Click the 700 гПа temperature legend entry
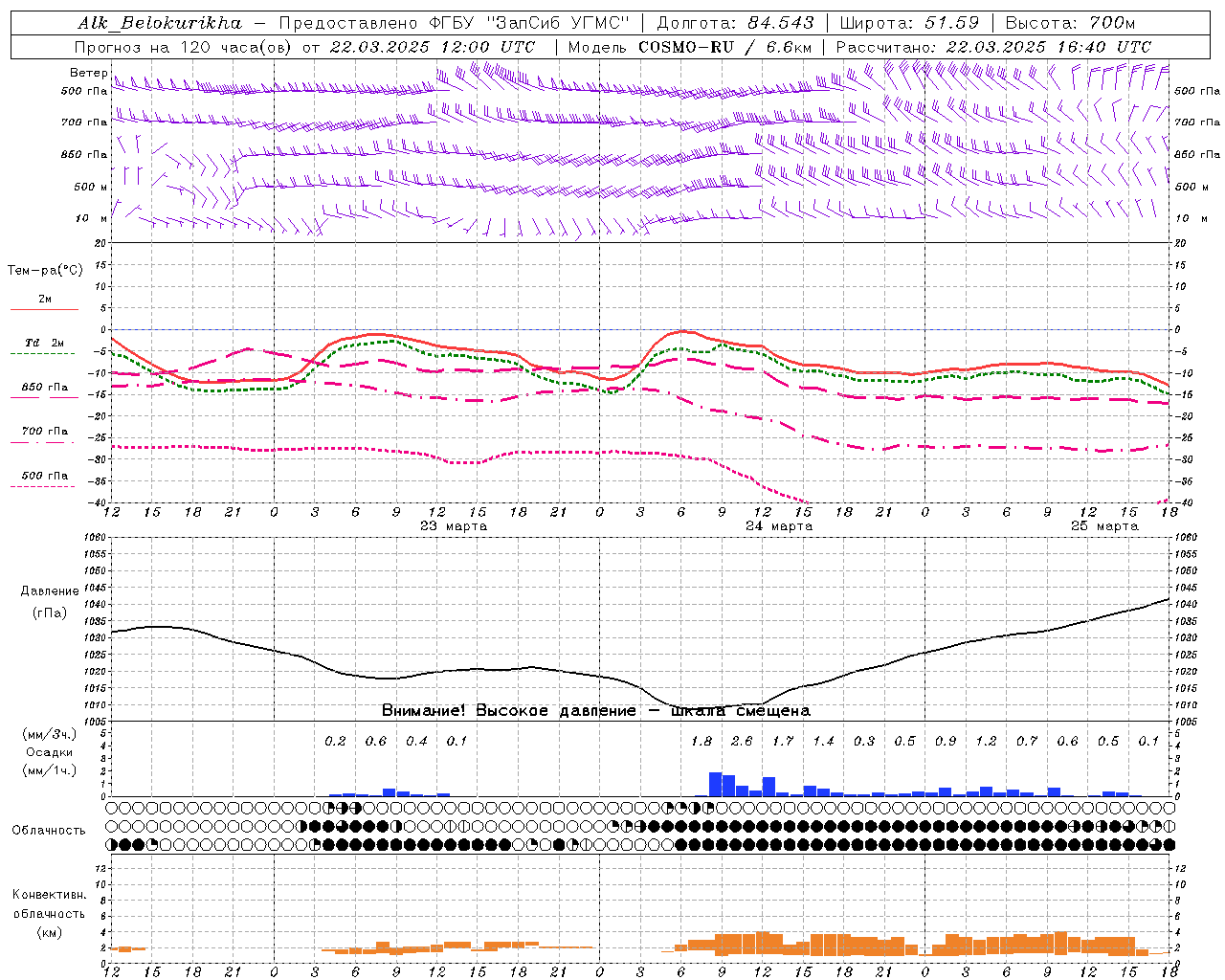 pyautogui.click(x=45, y=432)
